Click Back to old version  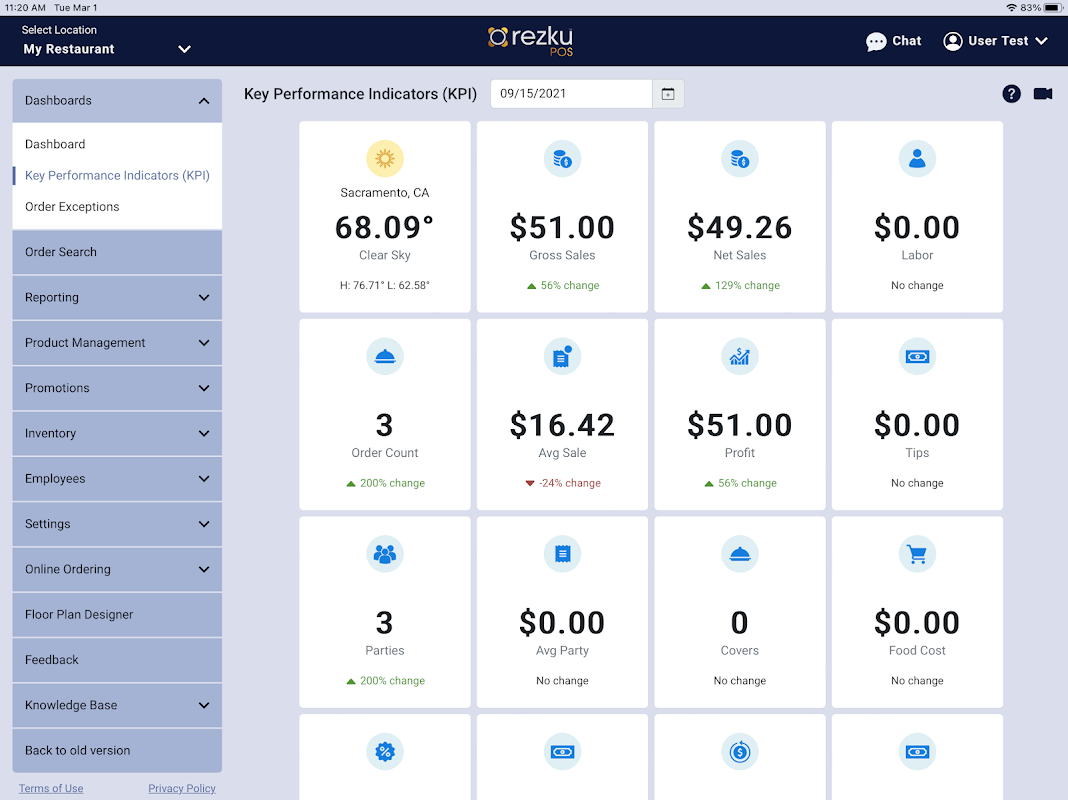(117, 750)
